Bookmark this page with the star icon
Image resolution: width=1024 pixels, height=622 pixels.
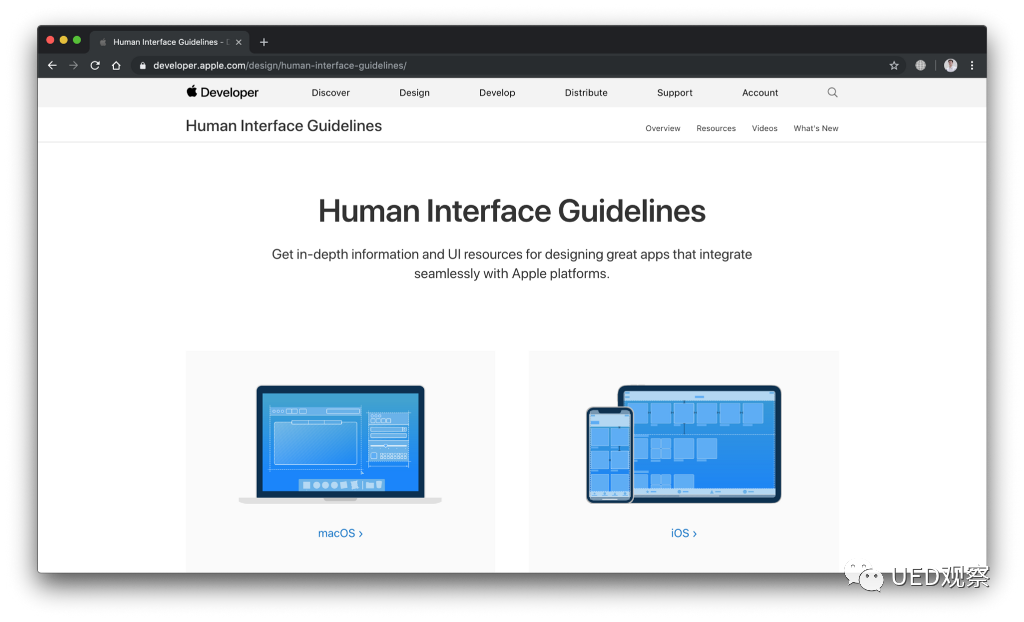[x=894, y=65]
